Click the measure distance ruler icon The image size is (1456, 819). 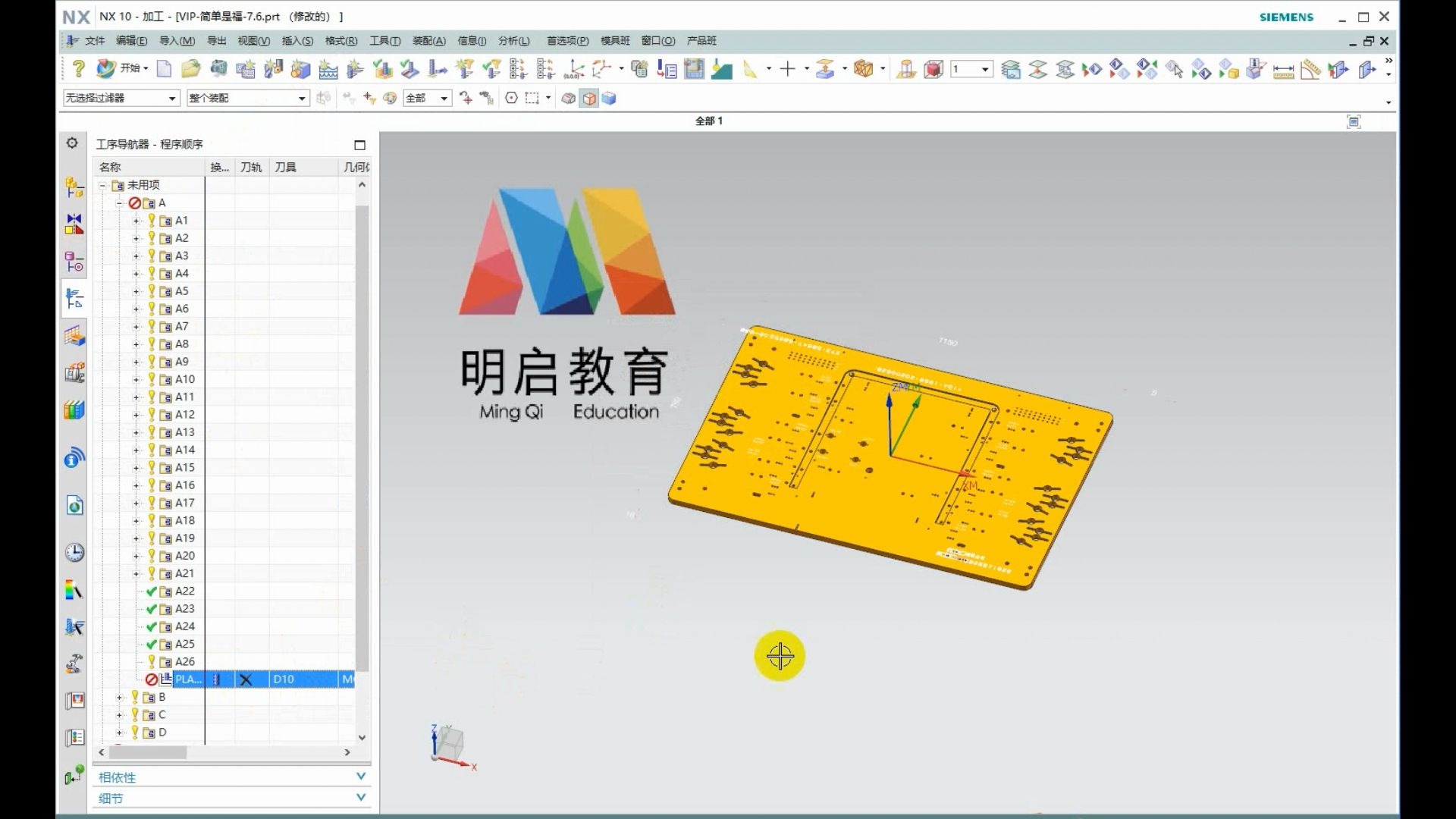click(1283, 71)
